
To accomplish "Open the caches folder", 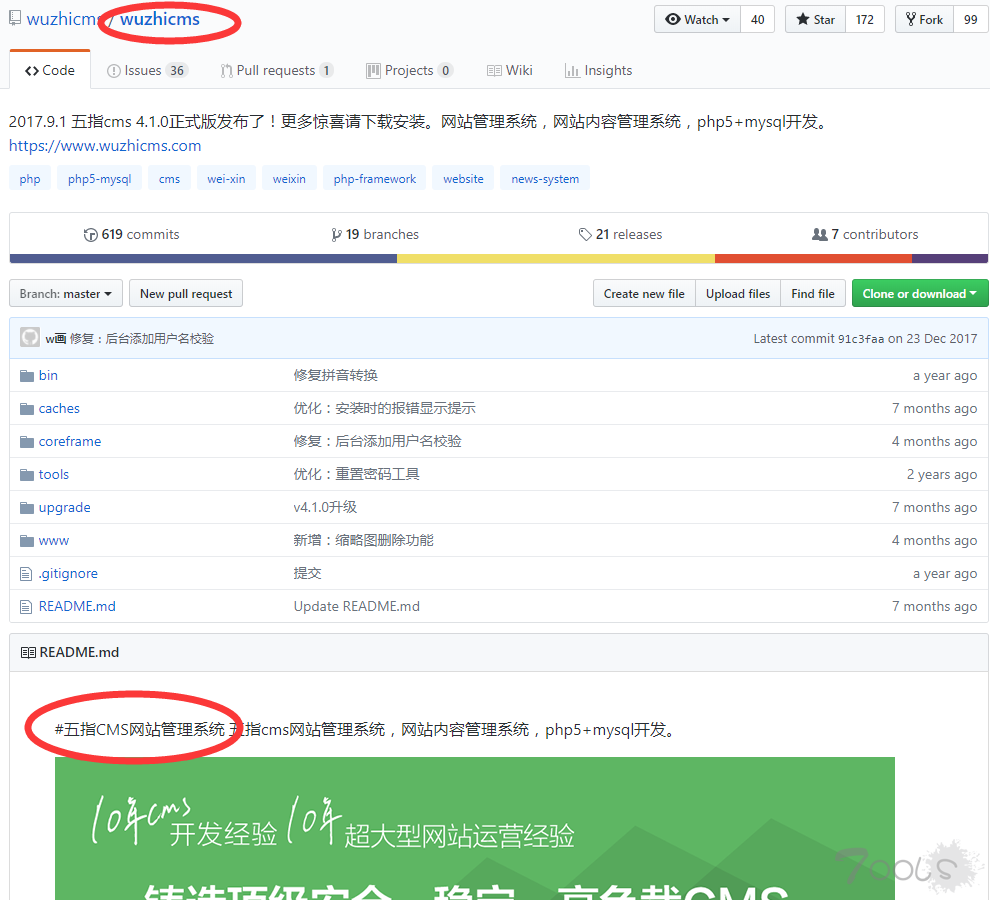I will (x=59, y=408).
